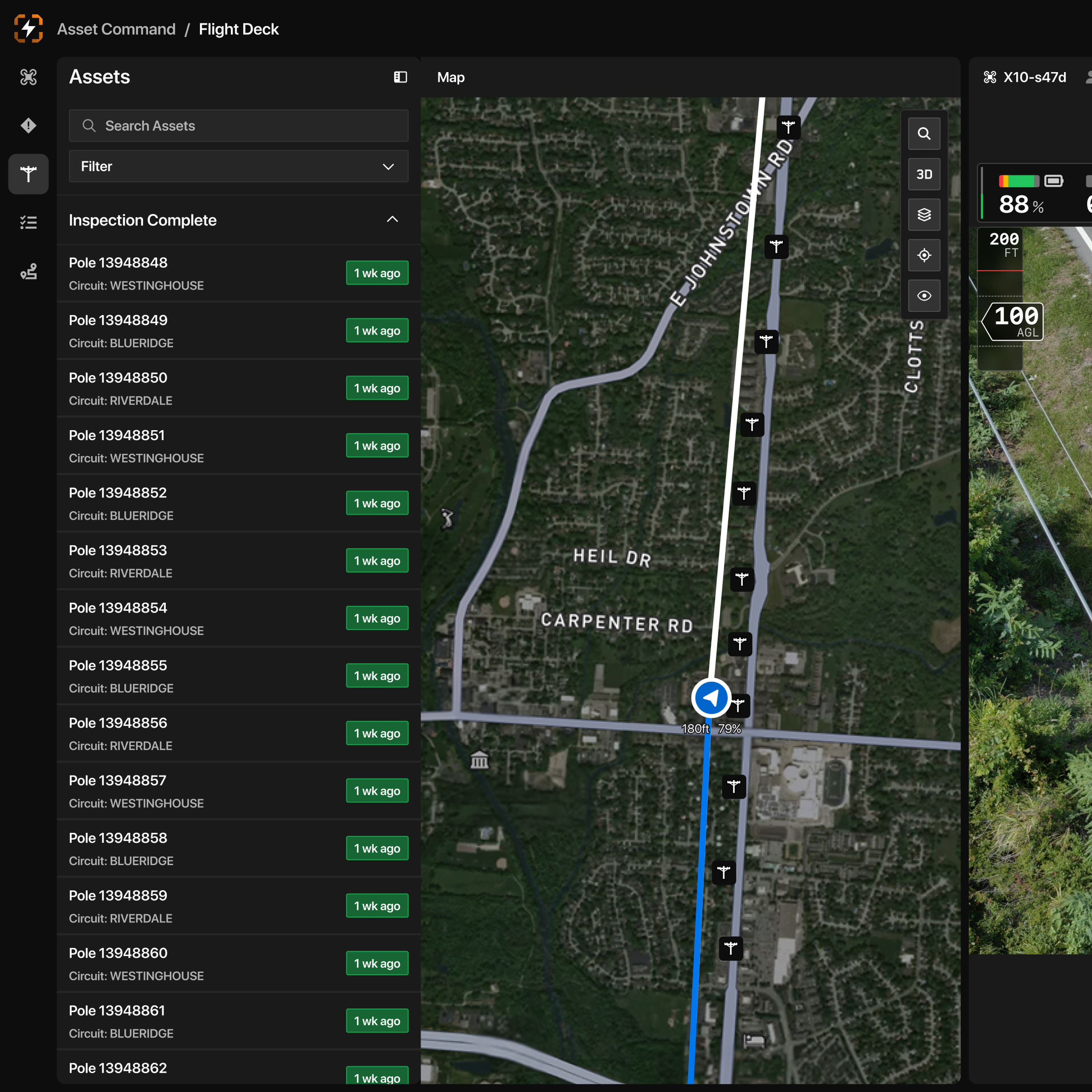Click 1 wk ago badge for Pole 13948857
This screenshot has width=1092, height=1092.
click(377, 791)
